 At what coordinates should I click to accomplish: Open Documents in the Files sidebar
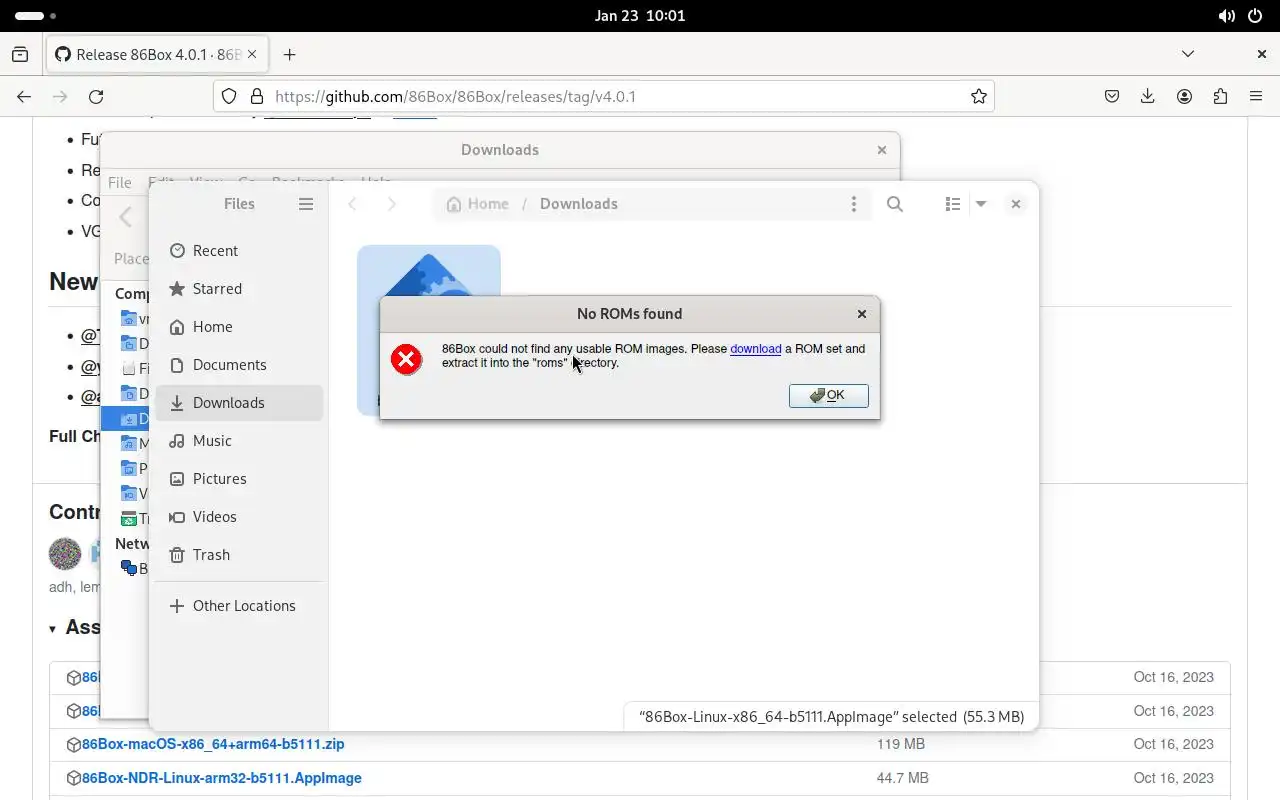click(x=239, y=365)
